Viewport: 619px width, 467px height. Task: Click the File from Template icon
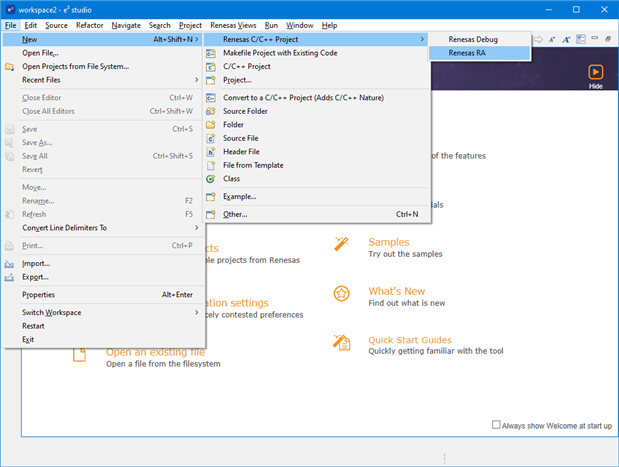211,165
